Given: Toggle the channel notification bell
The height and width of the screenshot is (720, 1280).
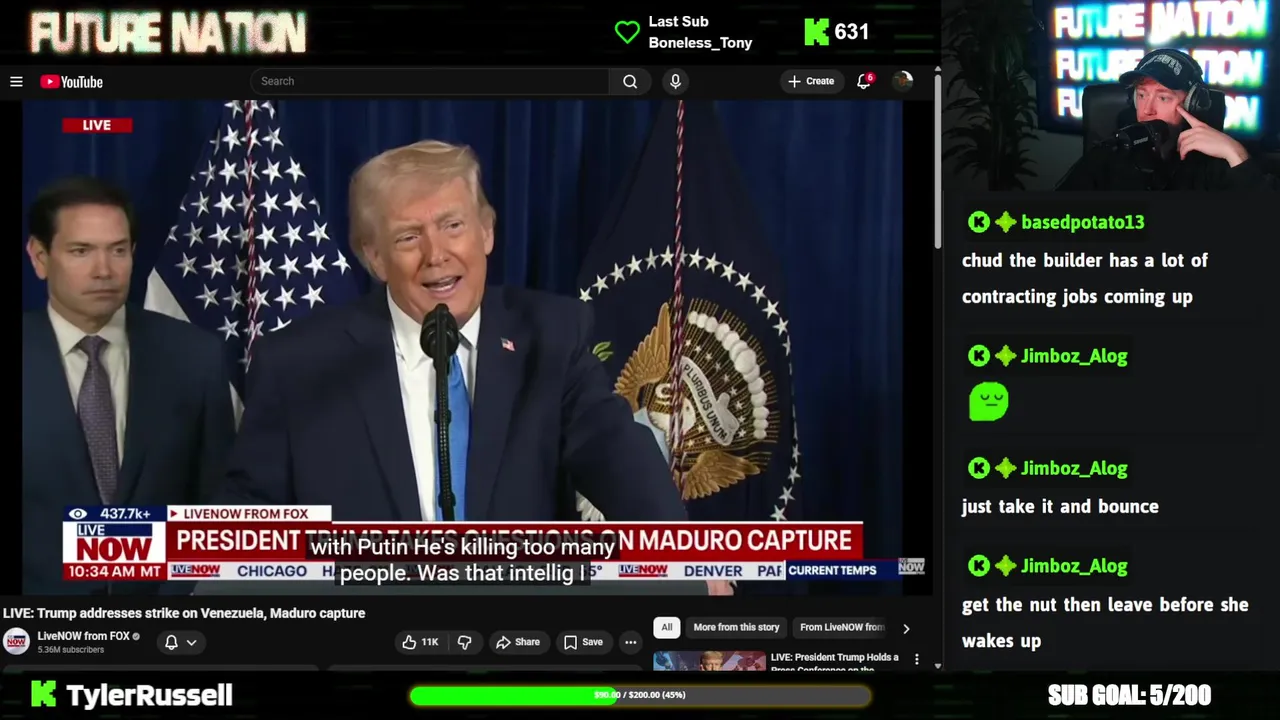Looking at the screenshot, I should coord(171,642).
